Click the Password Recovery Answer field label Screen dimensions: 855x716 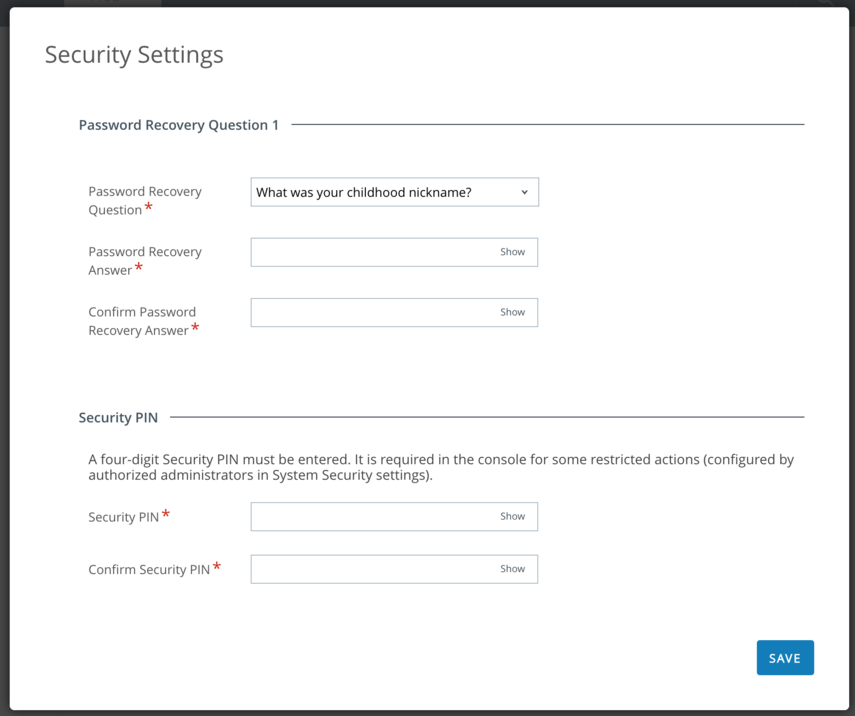[144, 260]
